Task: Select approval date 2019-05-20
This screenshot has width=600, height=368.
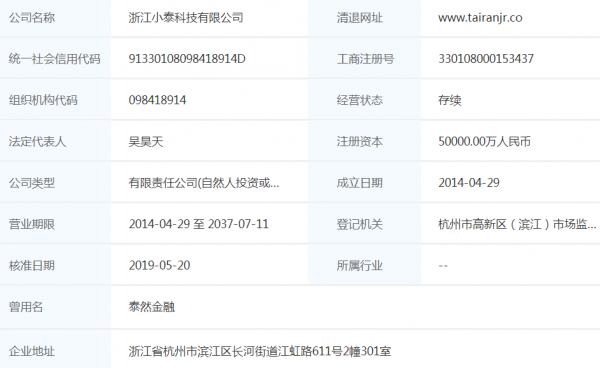Action: (160, 265)
